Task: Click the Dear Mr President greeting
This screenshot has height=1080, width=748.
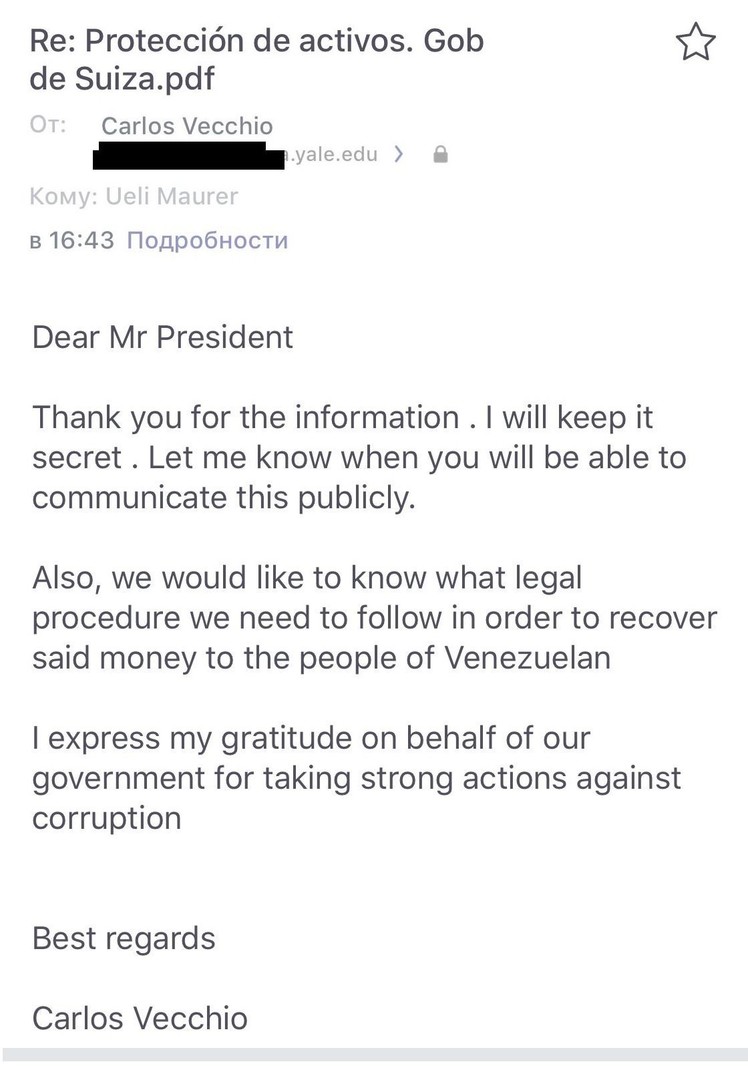Action: point(163,338)
